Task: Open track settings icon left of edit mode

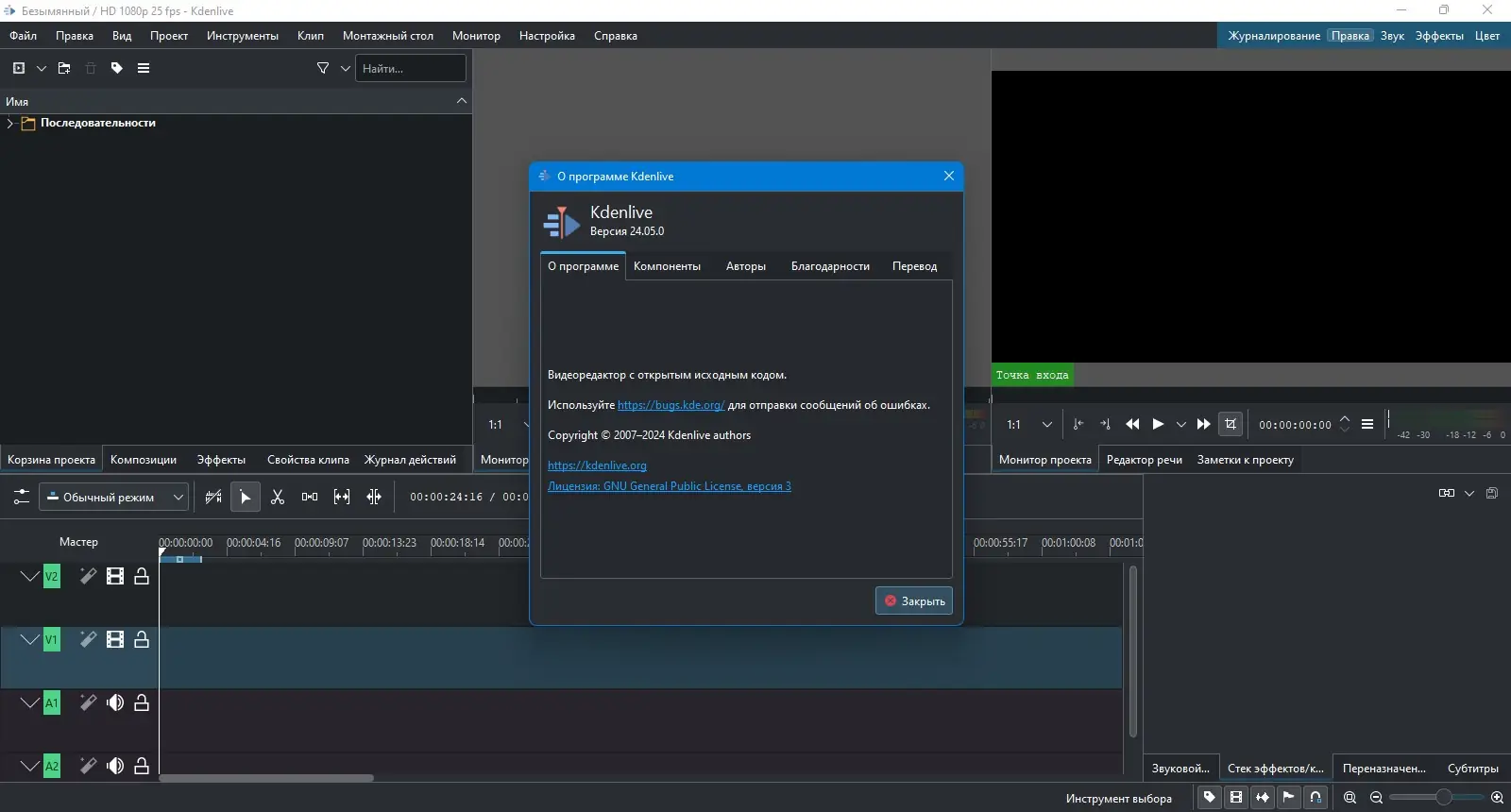Action: (x=21, y=497)
